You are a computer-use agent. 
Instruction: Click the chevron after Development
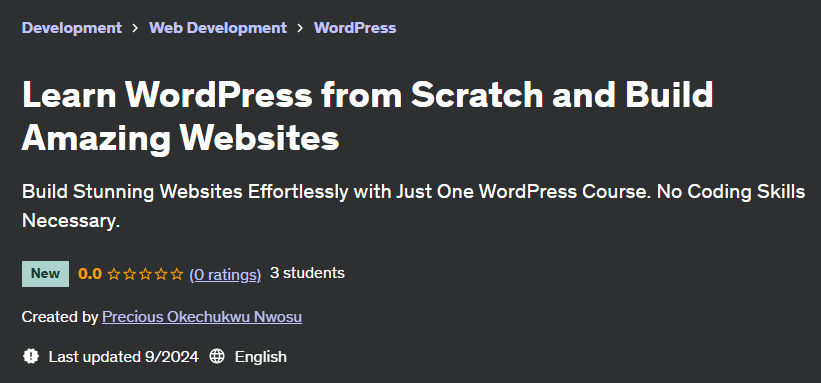click(136, 28)
